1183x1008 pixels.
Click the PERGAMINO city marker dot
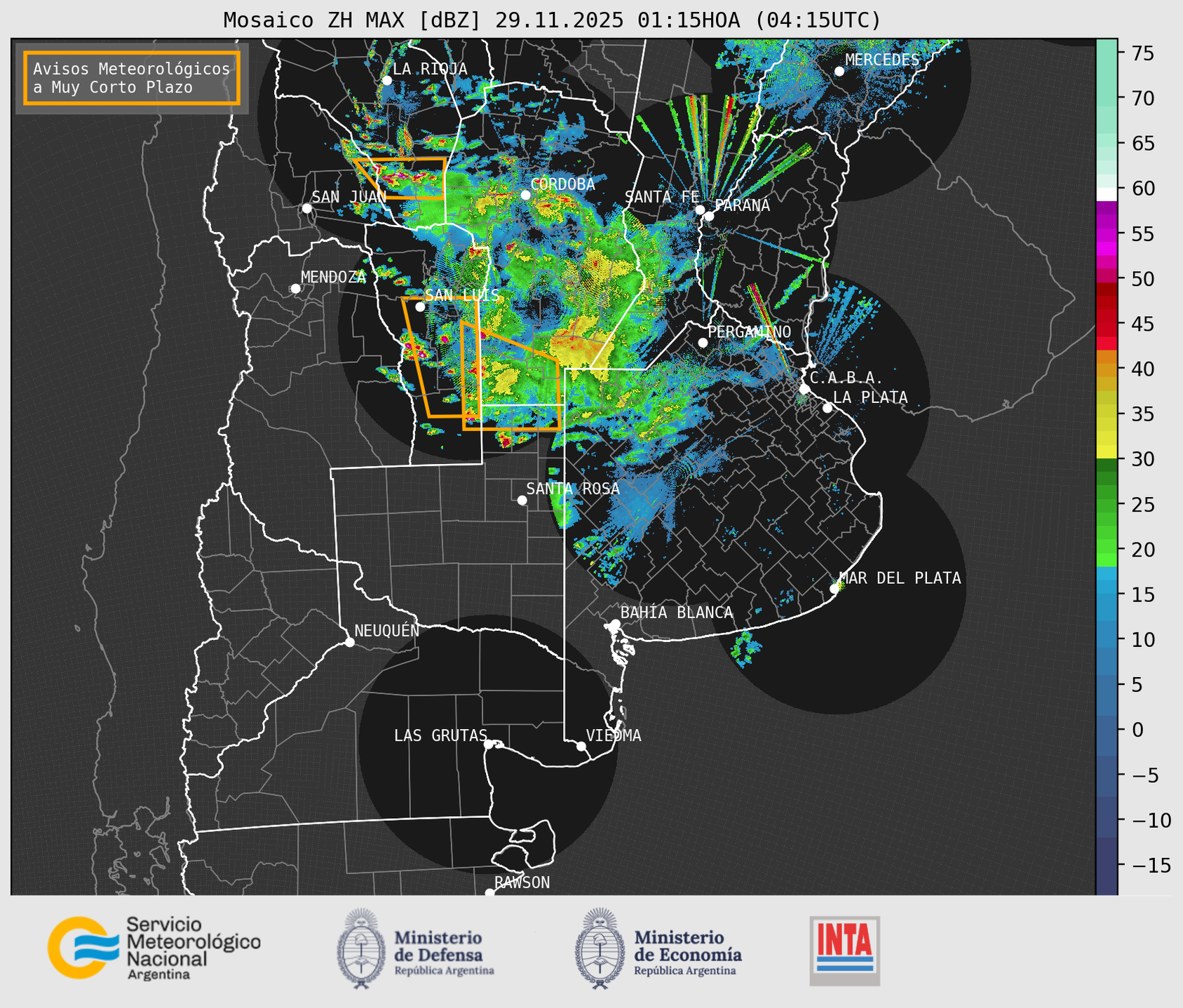(x=703, y=343)
